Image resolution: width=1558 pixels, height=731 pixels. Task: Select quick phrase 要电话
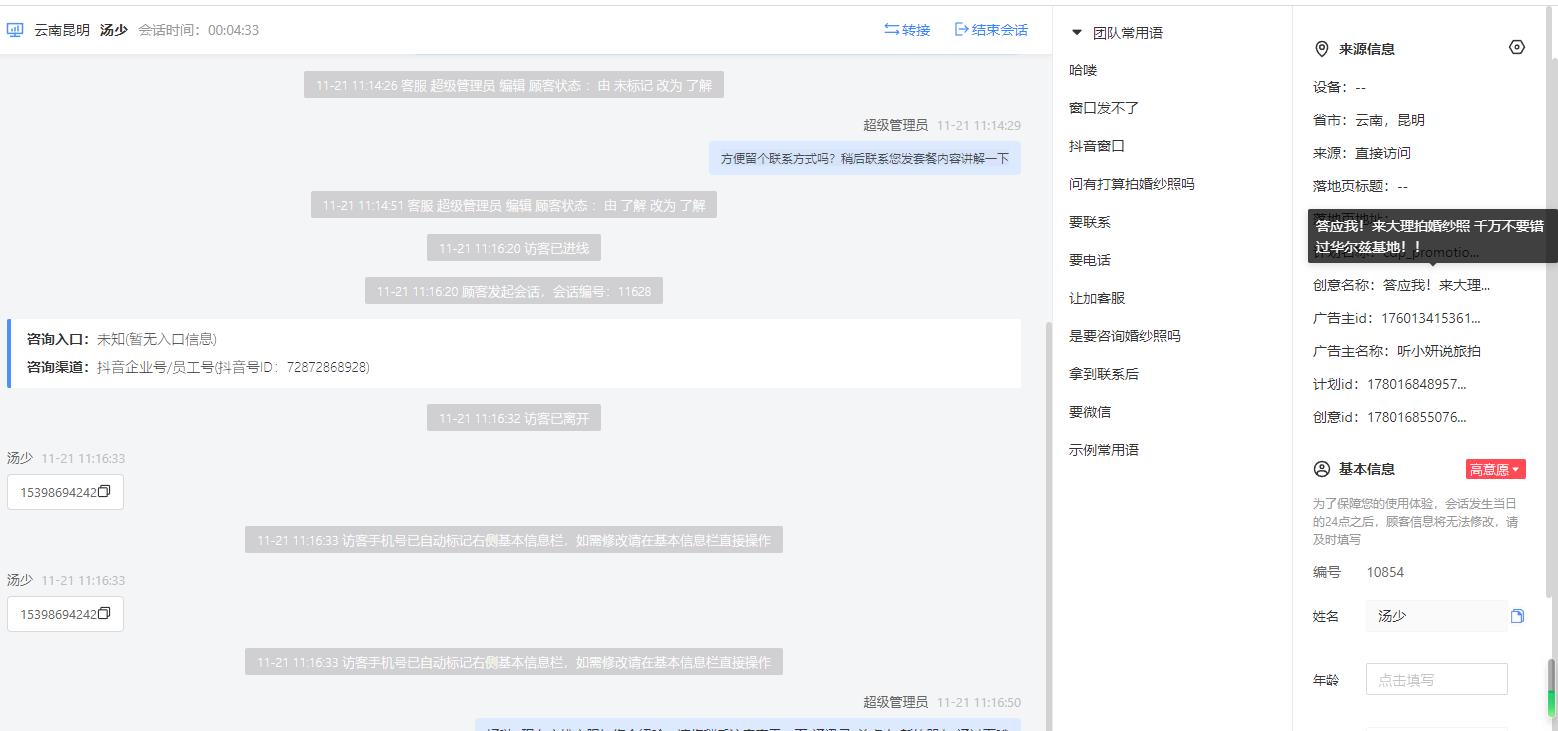tap(1090, 260)
